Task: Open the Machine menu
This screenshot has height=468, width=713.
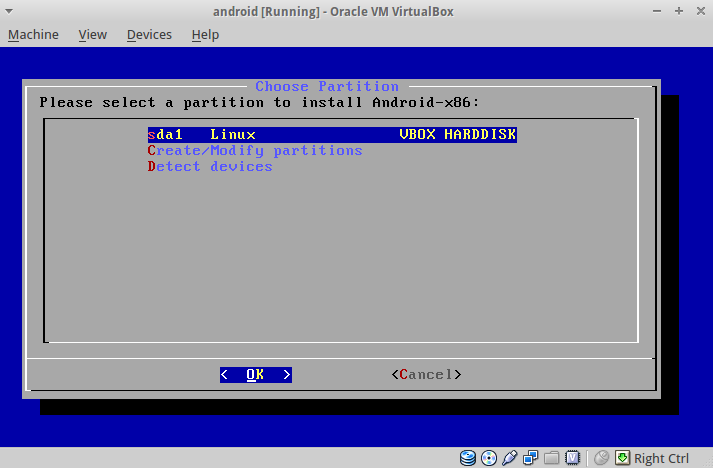Action: [33, 35]
